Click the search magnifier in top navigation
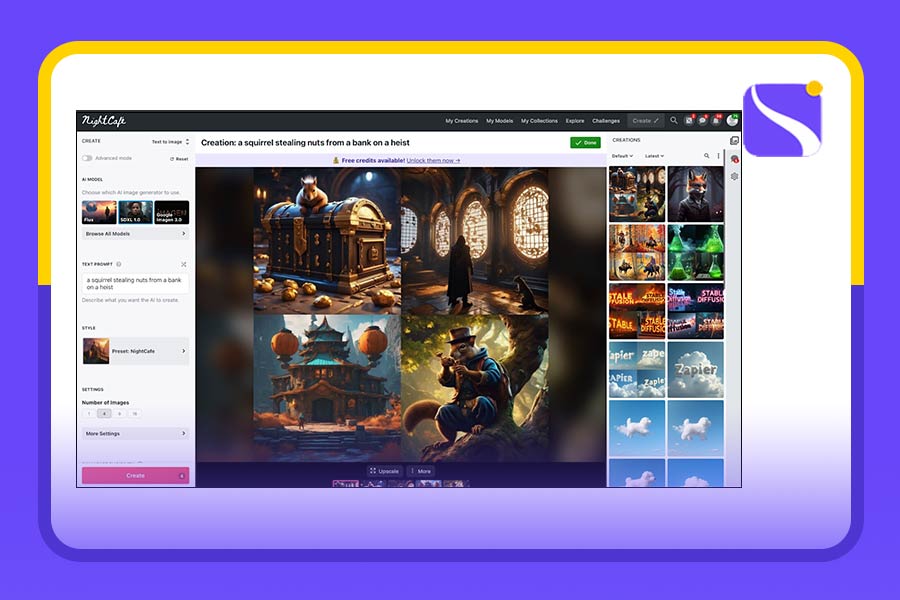The image size is (900, 600). point(674,120)
